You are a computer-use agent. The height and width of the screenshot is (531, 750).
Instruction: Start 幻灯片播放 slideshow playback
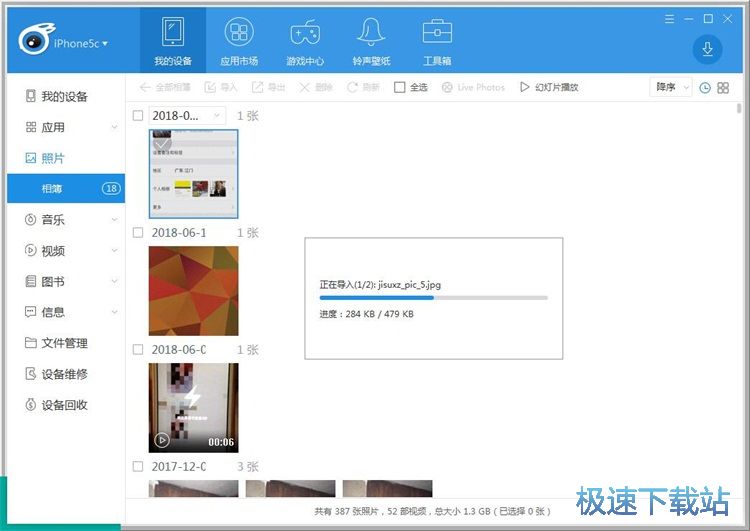(x=548, y=88)
